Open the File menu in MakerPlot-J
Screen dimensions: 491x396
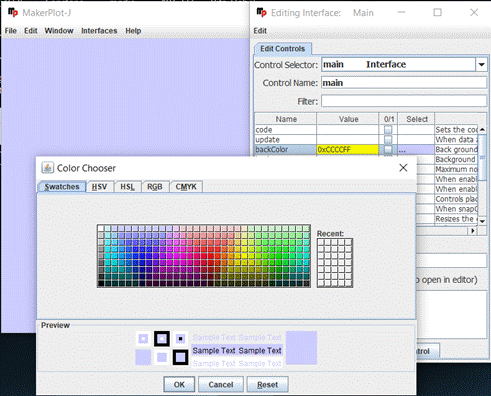coord(11,31)
